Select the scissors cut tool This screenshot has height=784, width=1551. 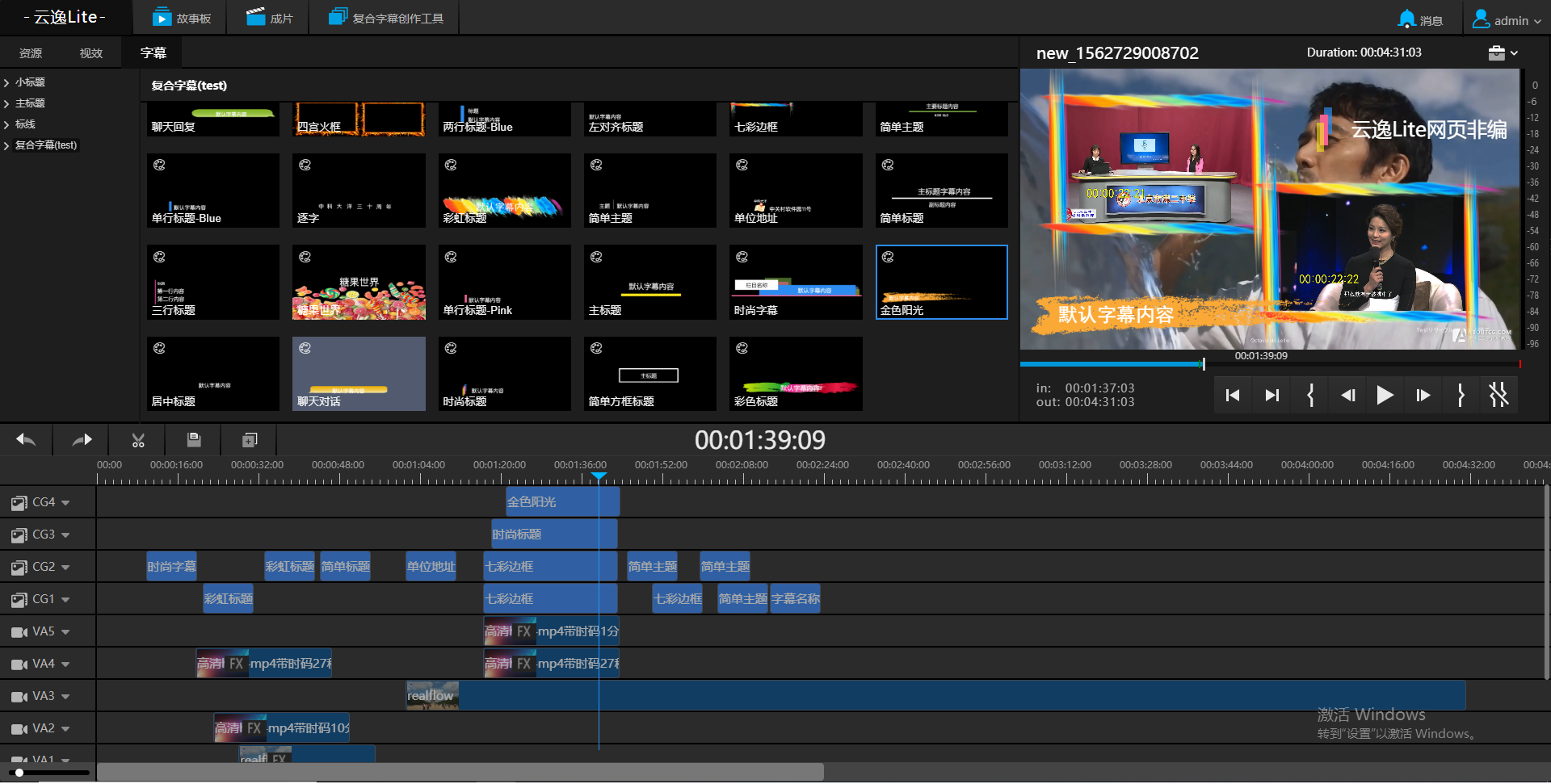point(138,440)
